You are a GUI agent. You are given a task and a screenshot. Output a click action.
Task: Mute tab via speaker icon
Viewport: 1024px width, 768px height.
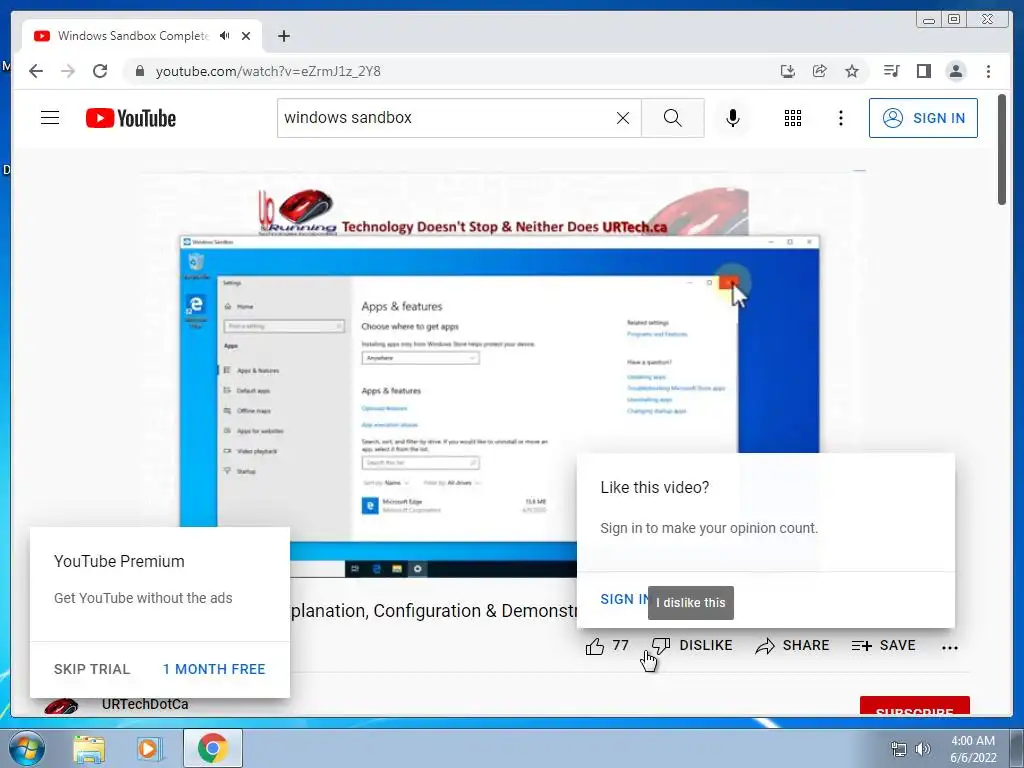(225, 36)
